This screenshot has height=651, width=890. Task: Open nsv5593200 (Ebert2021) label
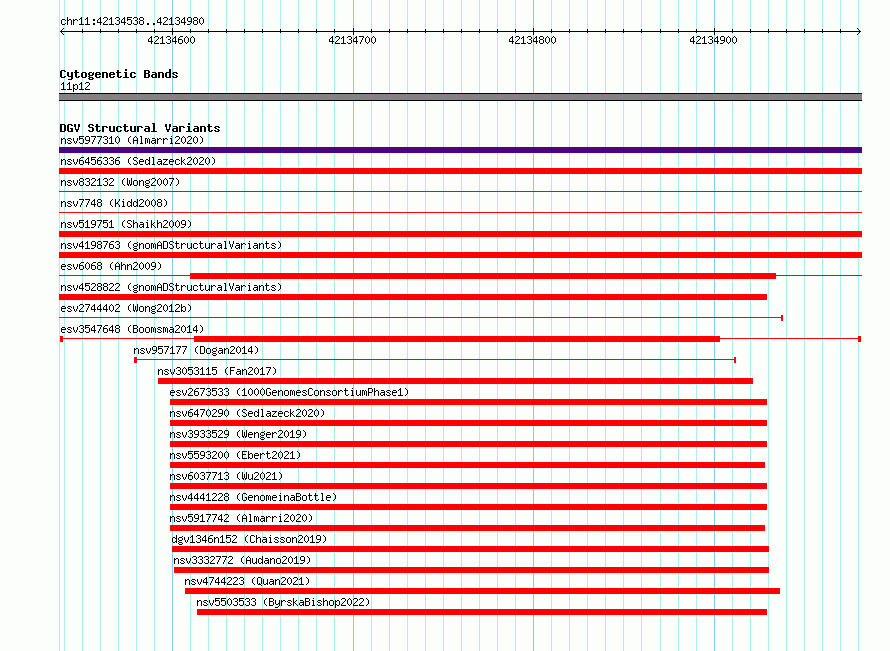point(235,455)
